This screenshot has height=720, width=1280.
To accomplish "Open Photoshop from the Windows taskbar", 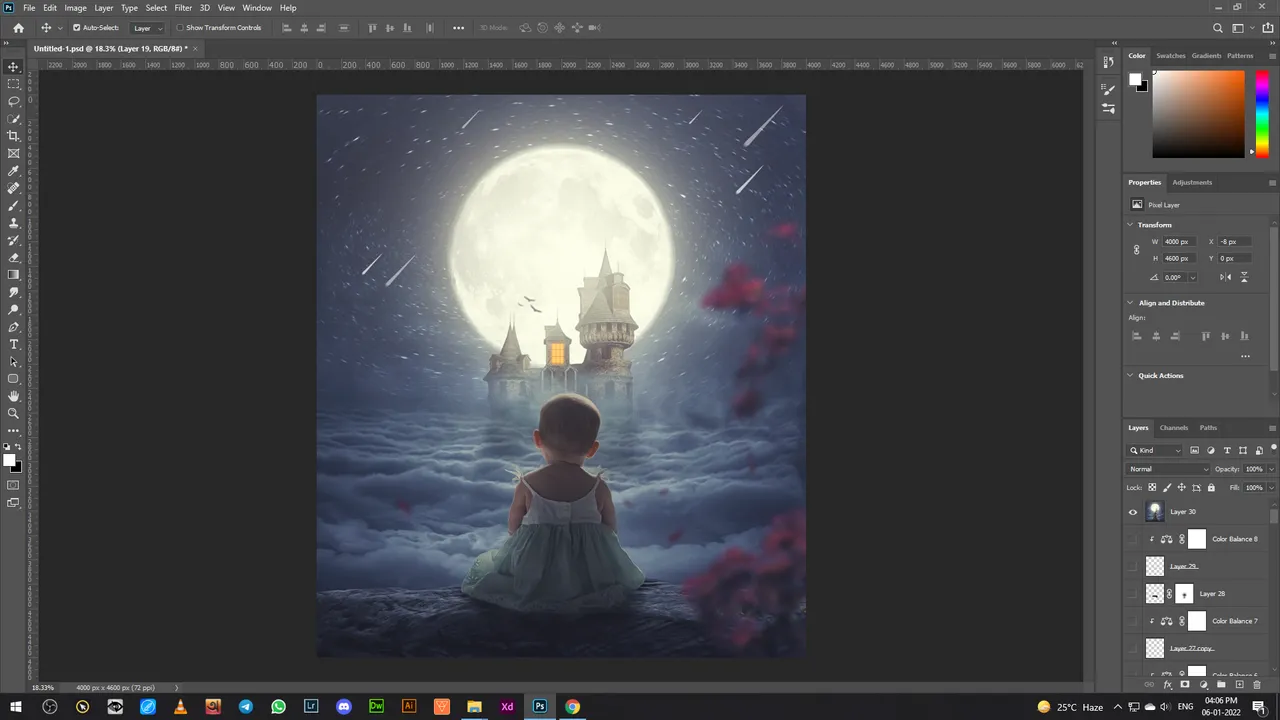I will pos(540,706).
